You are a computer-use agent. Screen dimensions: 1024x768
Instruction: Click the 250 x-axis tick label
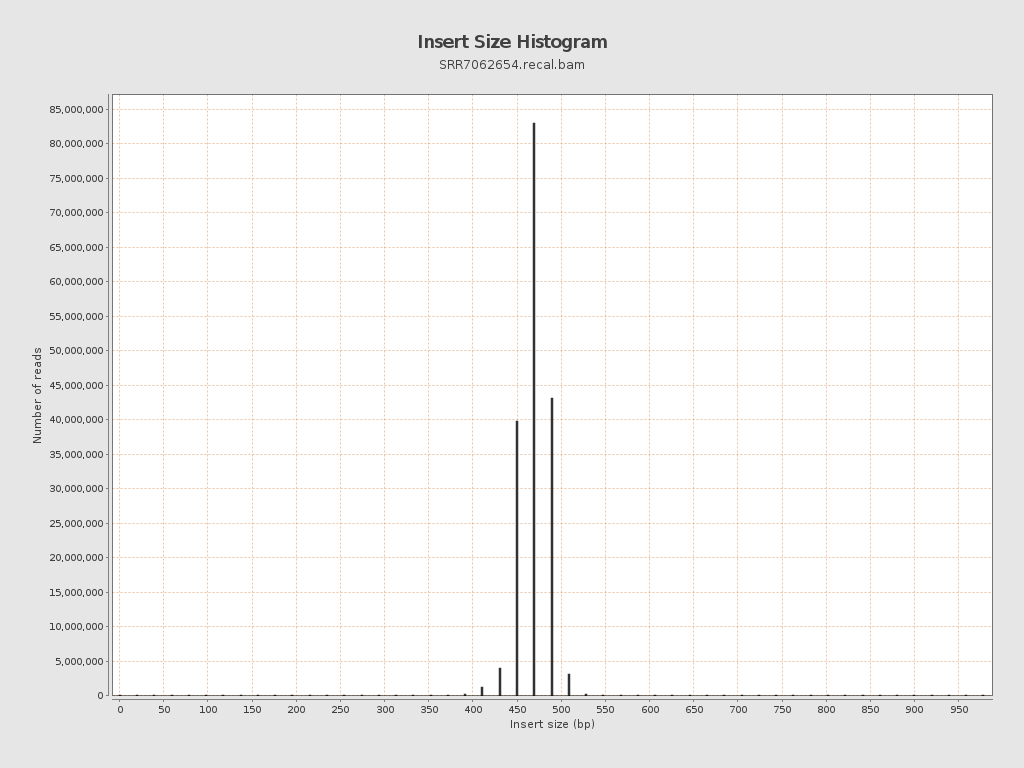point(340,709)
